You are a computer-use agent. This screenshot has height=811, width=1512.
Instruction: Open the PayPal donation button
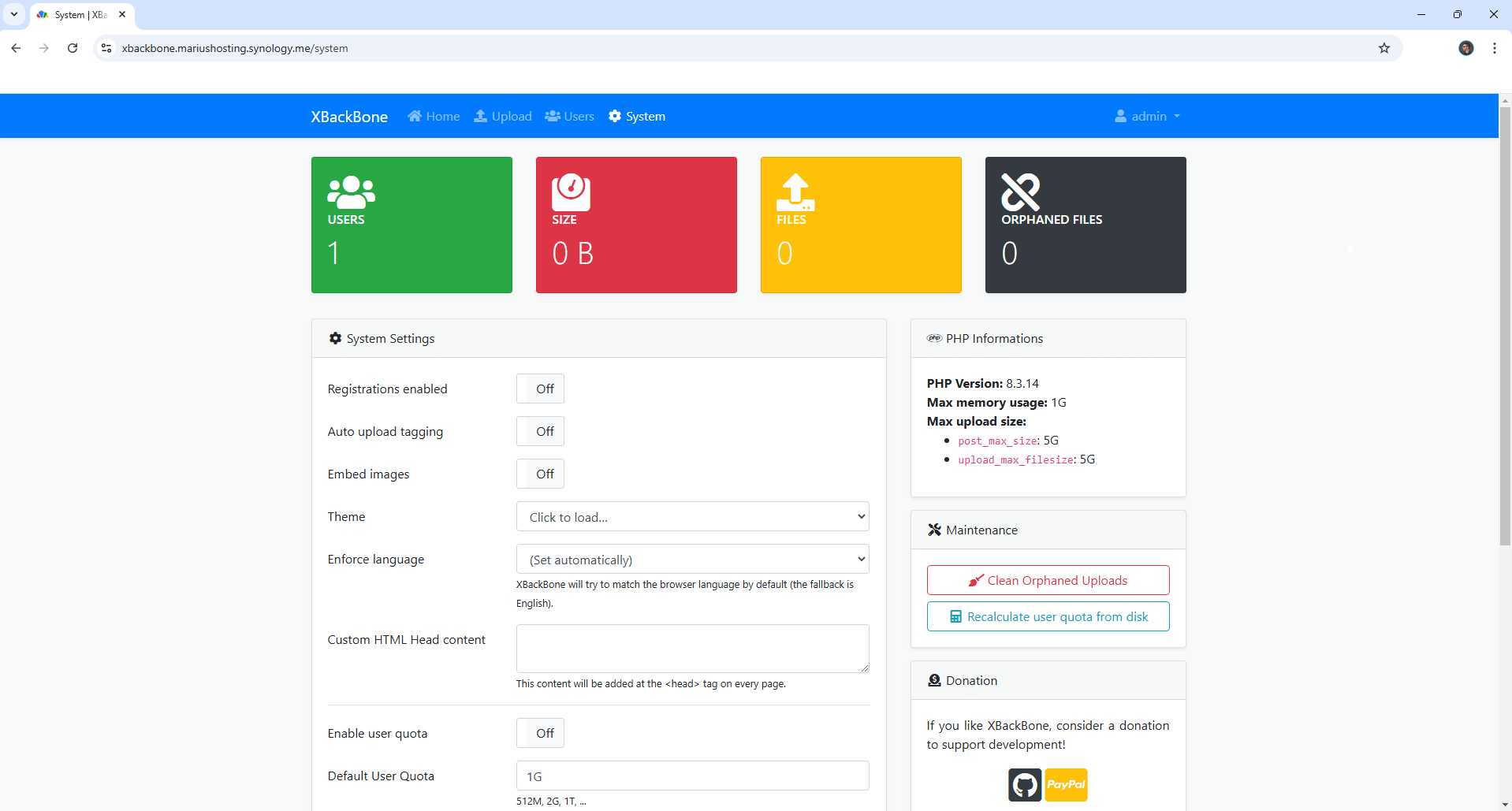coord(1066,785)
